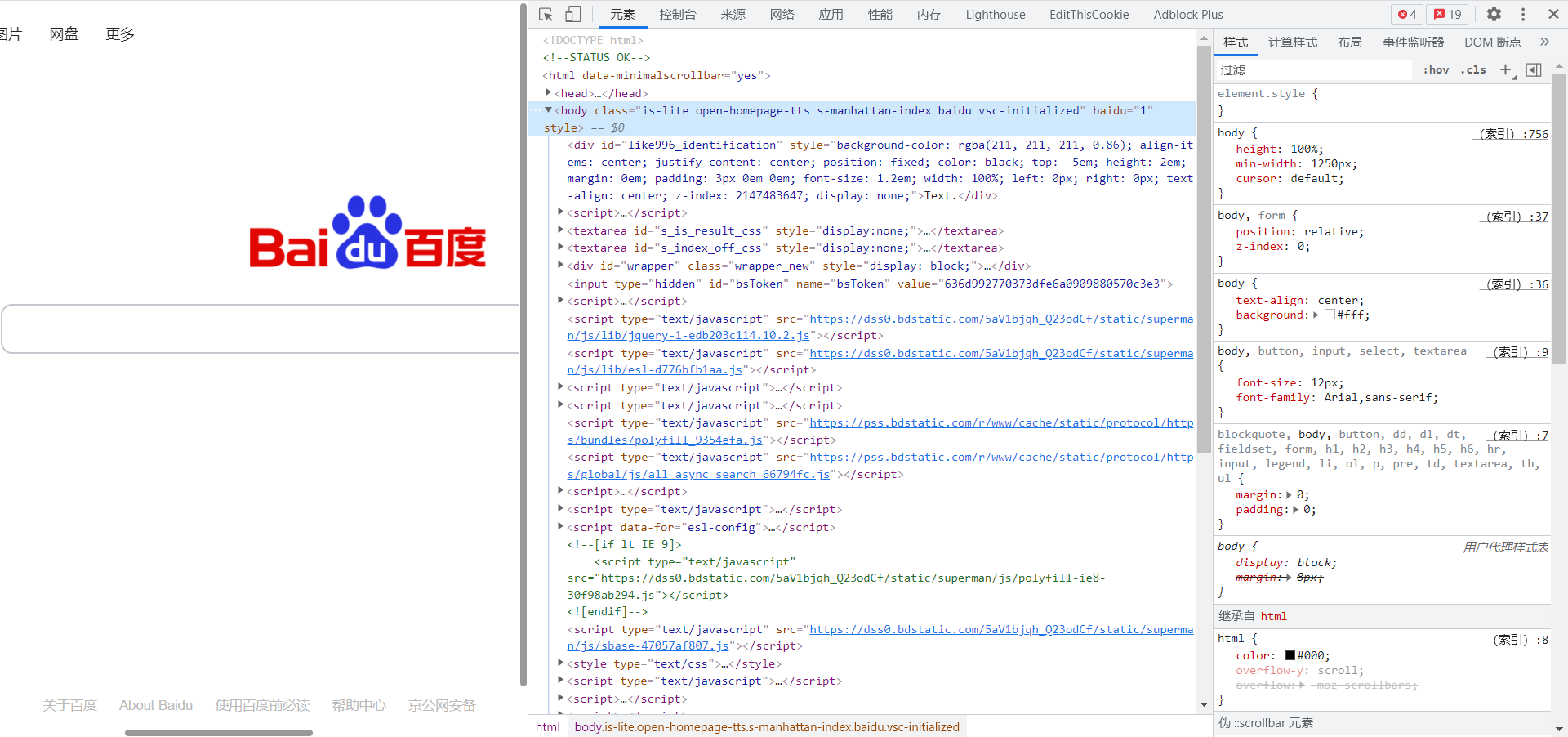Expand the style type text/css node
Image resolution: width=1568 pixels, height=737 pixels.
pos(560,663)
